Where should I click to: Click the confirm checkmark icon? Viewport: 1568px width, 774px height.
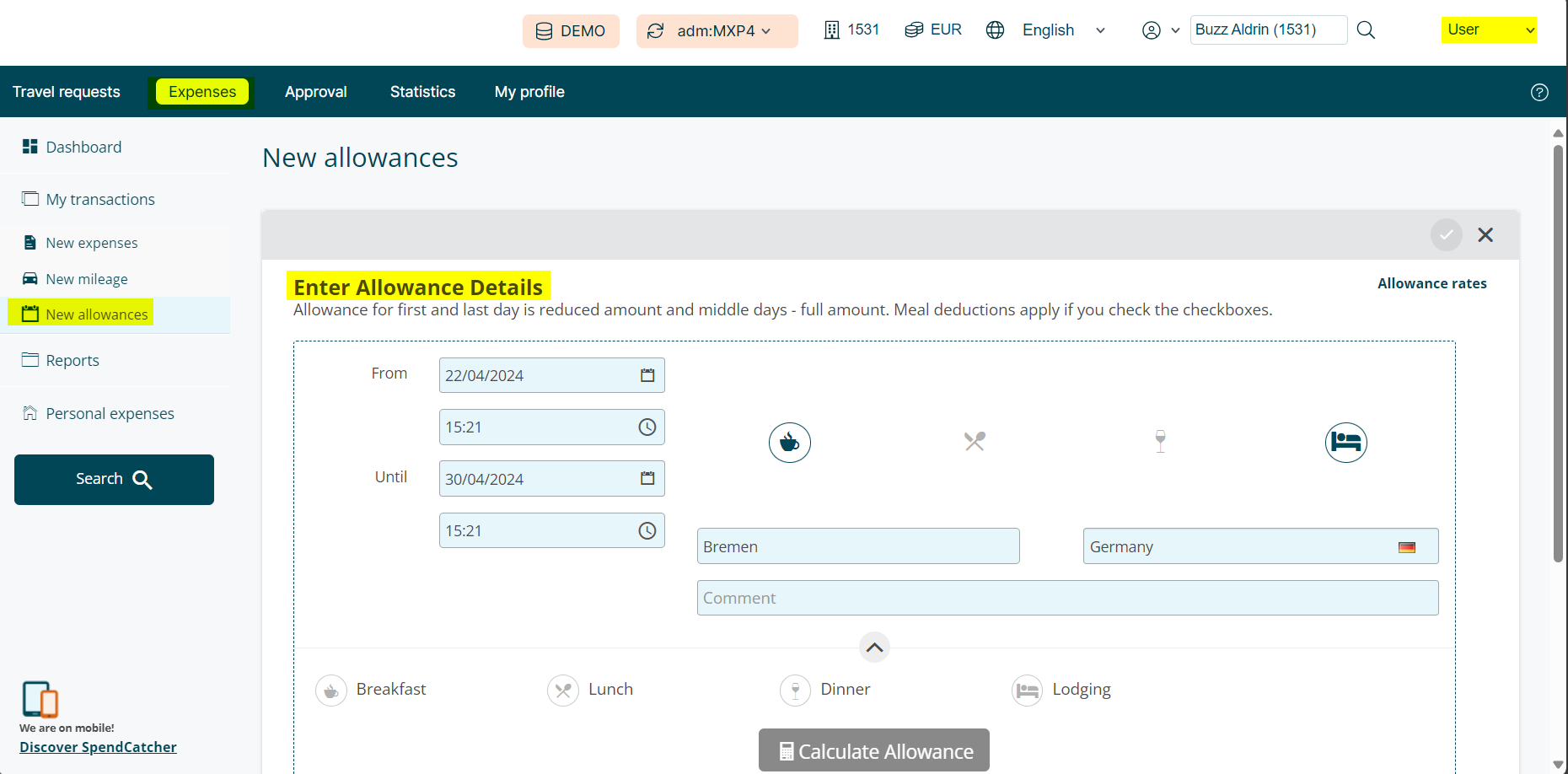tap(1446, 235)
